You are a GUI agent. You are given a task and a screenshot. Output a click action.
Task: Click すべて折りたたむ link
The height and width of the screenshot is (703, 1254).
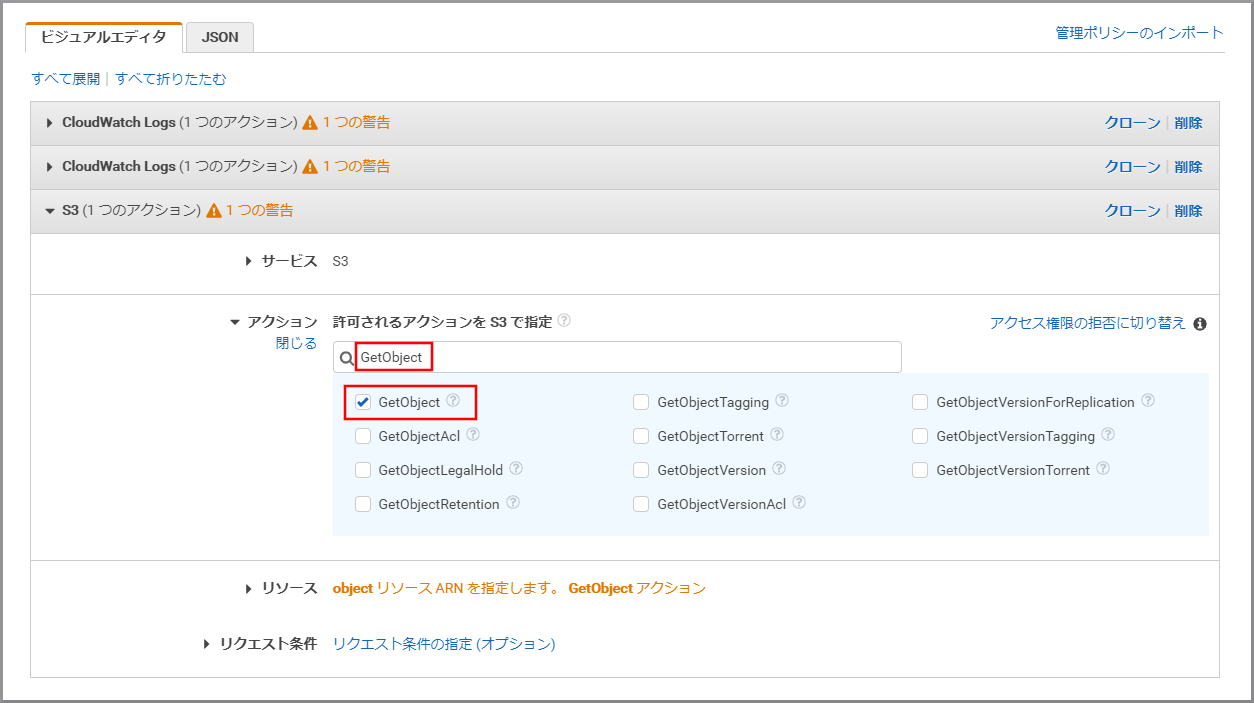point(171,78)
